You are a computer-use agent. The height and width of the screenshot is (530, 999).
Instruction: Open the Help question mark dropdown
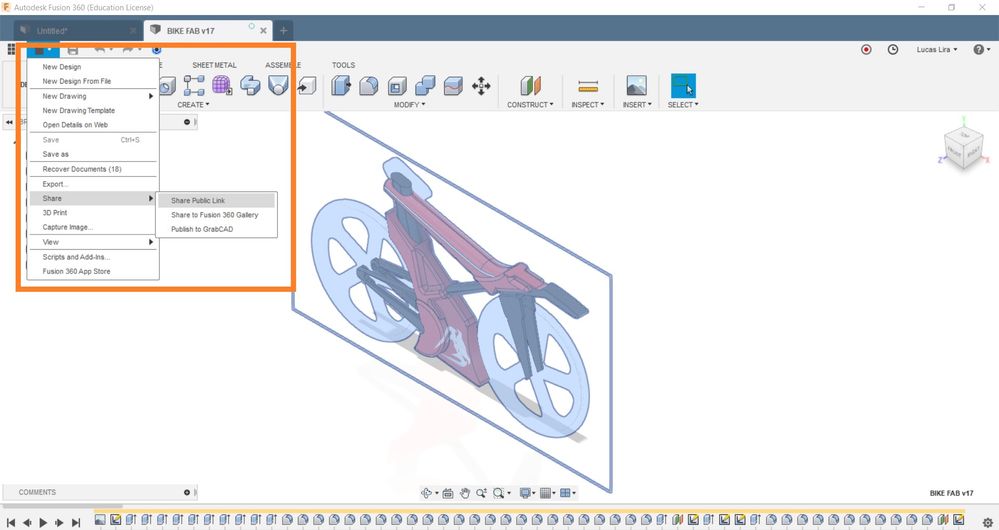pos(981,49)
